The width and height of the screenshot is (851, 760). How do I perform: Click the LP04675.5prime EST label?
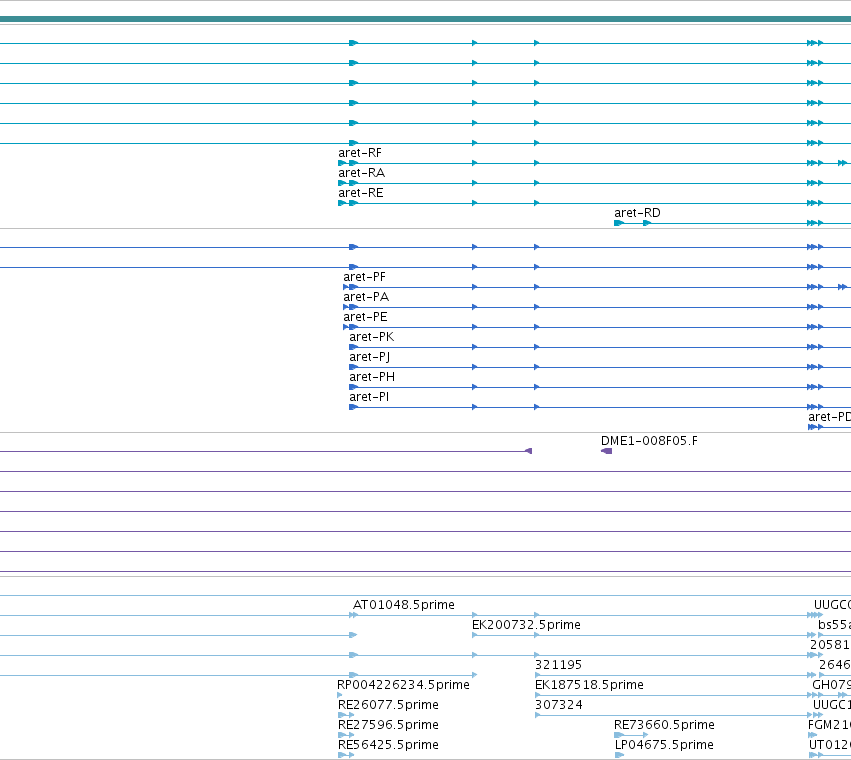(664, 745)
